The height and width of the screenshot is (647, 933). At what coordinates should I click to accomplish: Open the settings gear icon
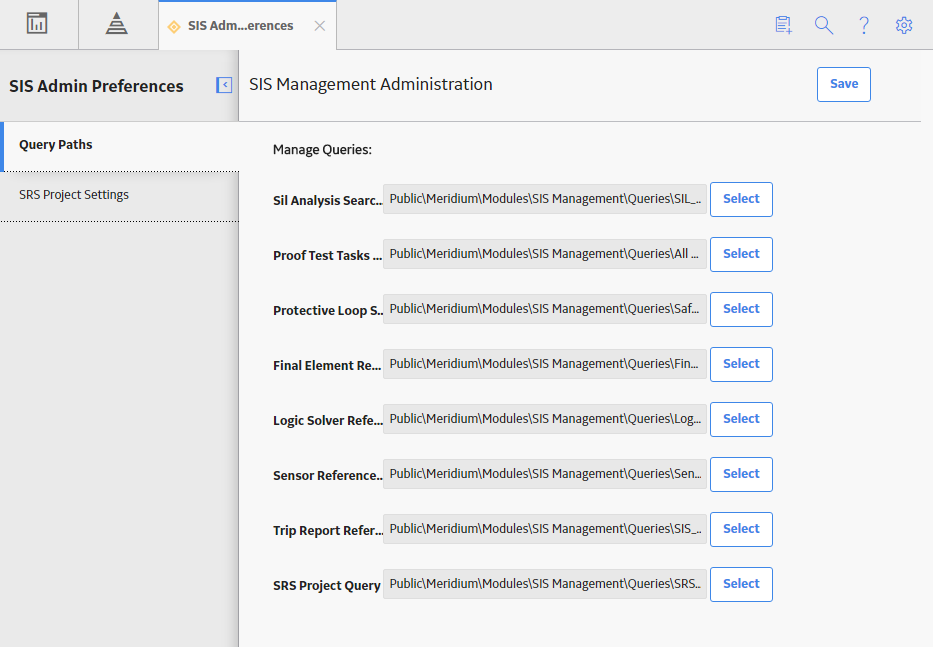(904, 25)
